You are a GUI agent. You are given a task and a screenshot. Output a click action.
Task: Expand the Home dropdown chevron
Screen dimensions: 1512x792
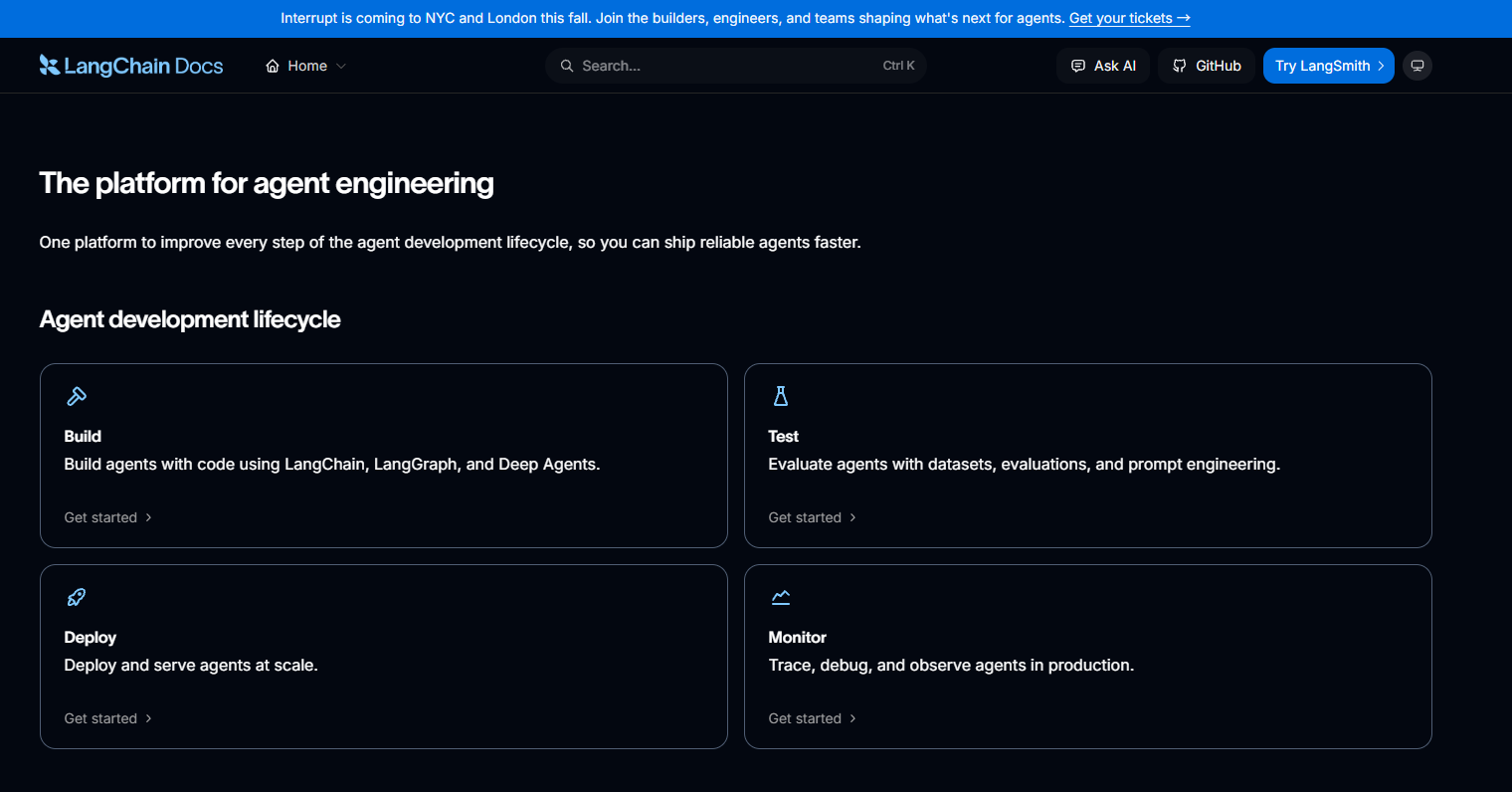[341, 66]
